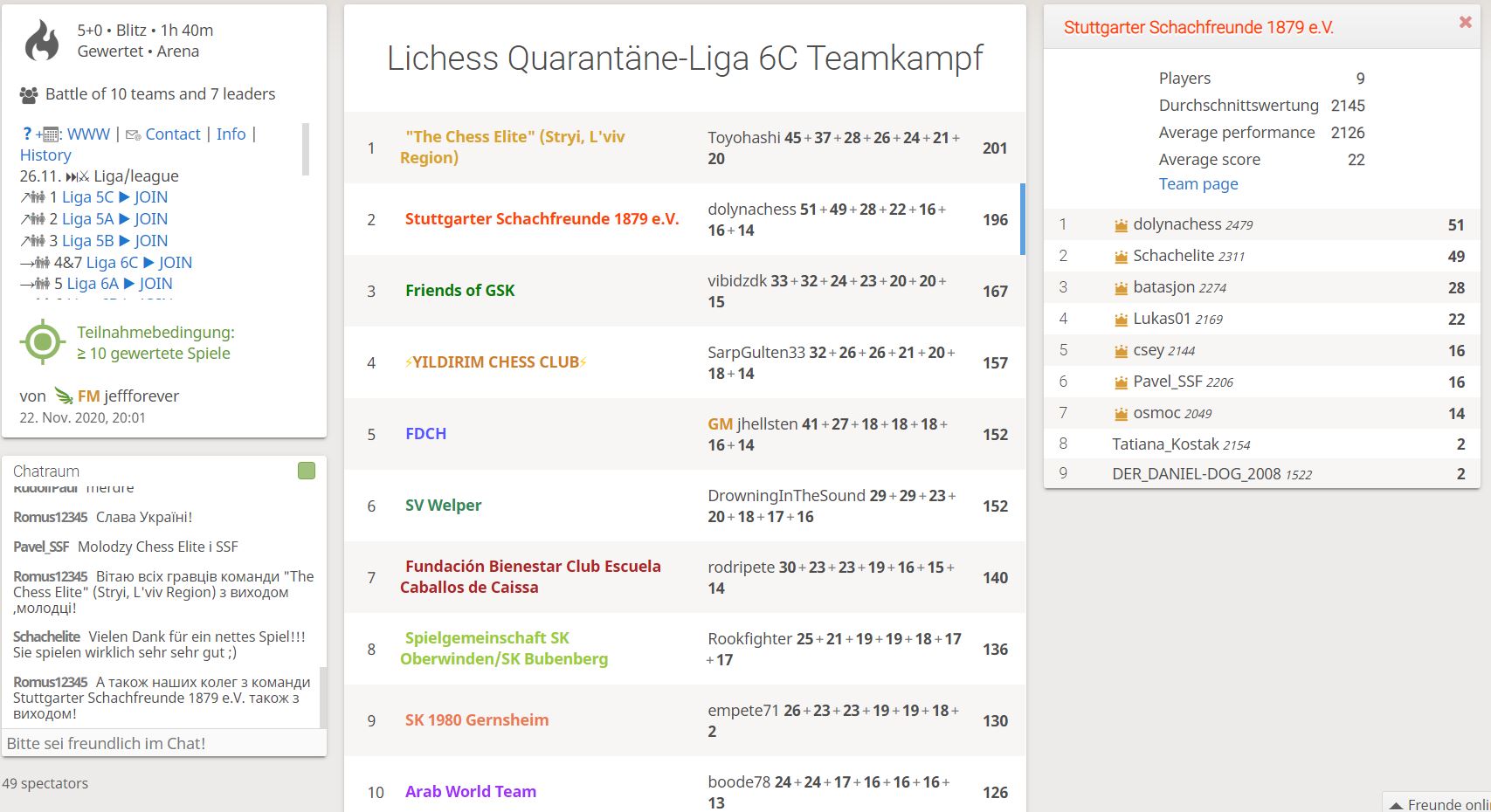Open the Liga 5C link
This screenshot has height=812, width=1491.
(x=87, y=197)
